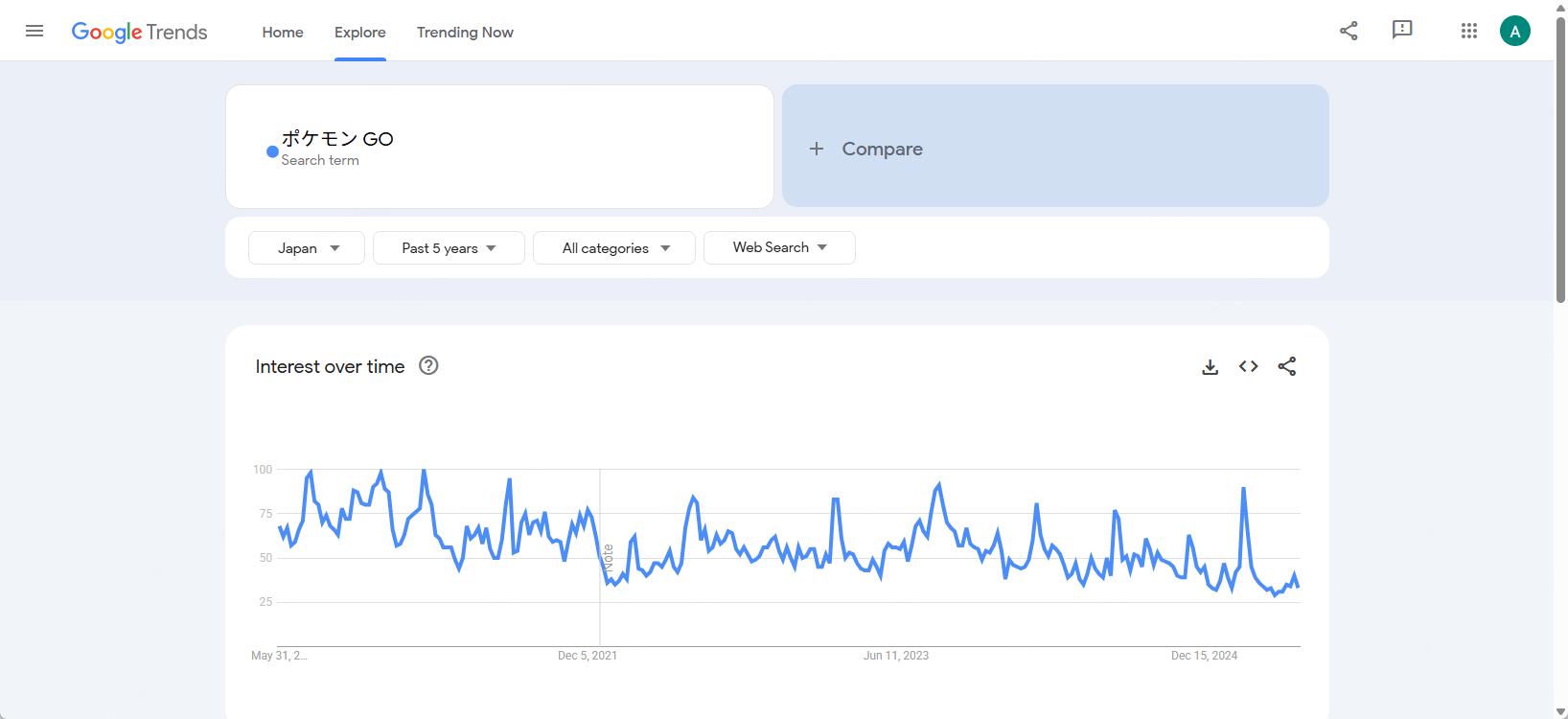Screen dimensions: 1568x719
Task: Open the hamburger main menu
Action: (x=35, y=31)
